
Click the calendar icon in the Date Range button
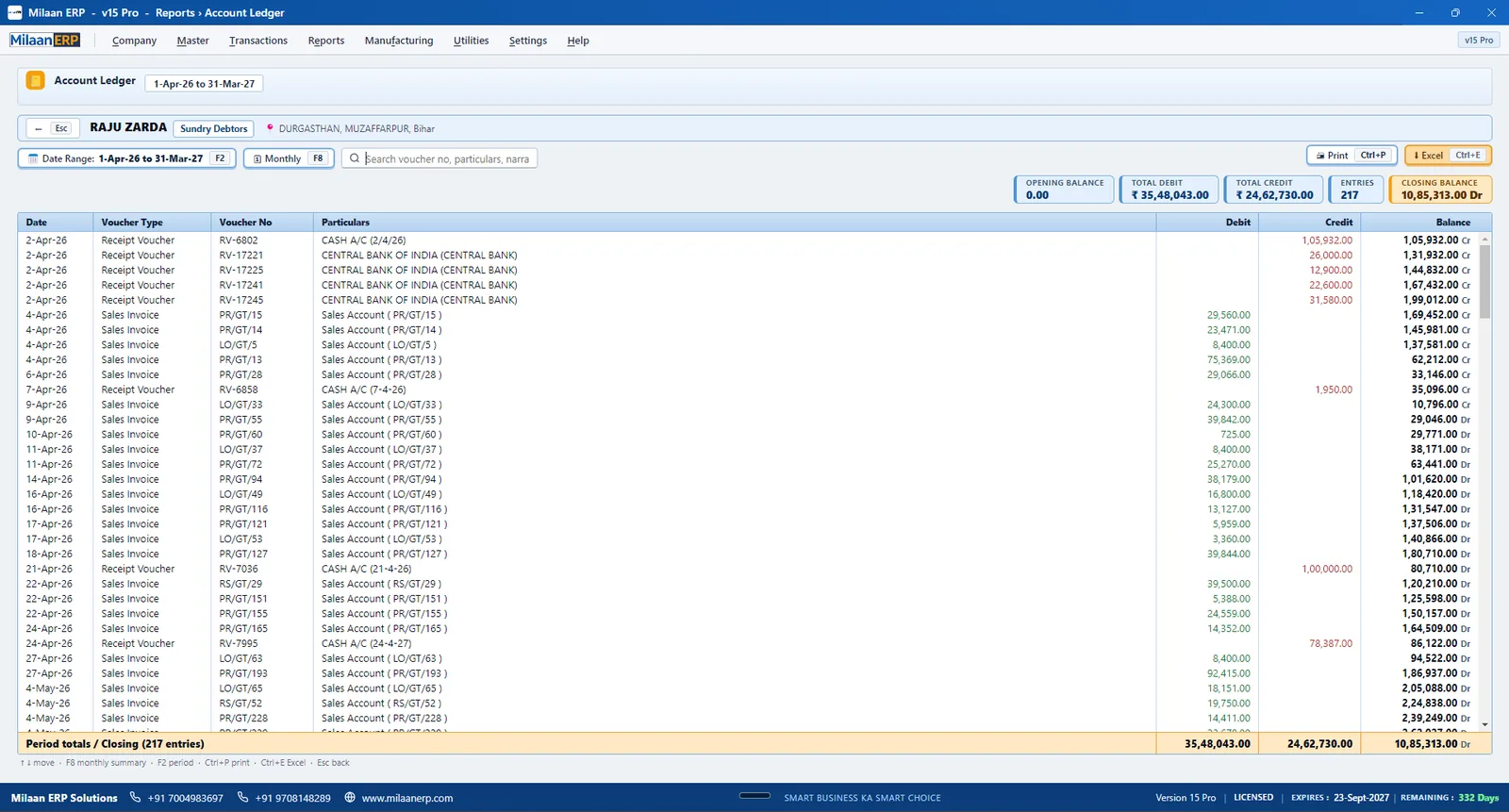[x=33, y=158]
